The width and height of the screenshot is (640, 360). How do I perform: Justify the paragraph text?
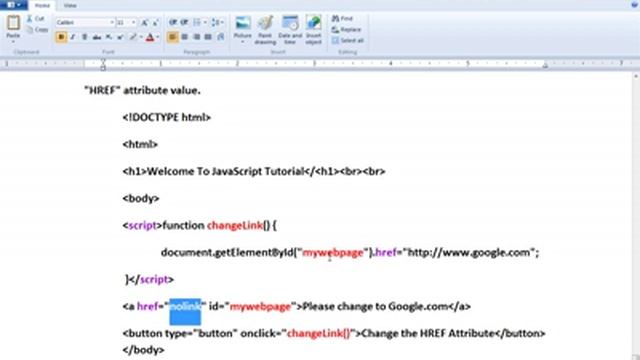(208, 37)
